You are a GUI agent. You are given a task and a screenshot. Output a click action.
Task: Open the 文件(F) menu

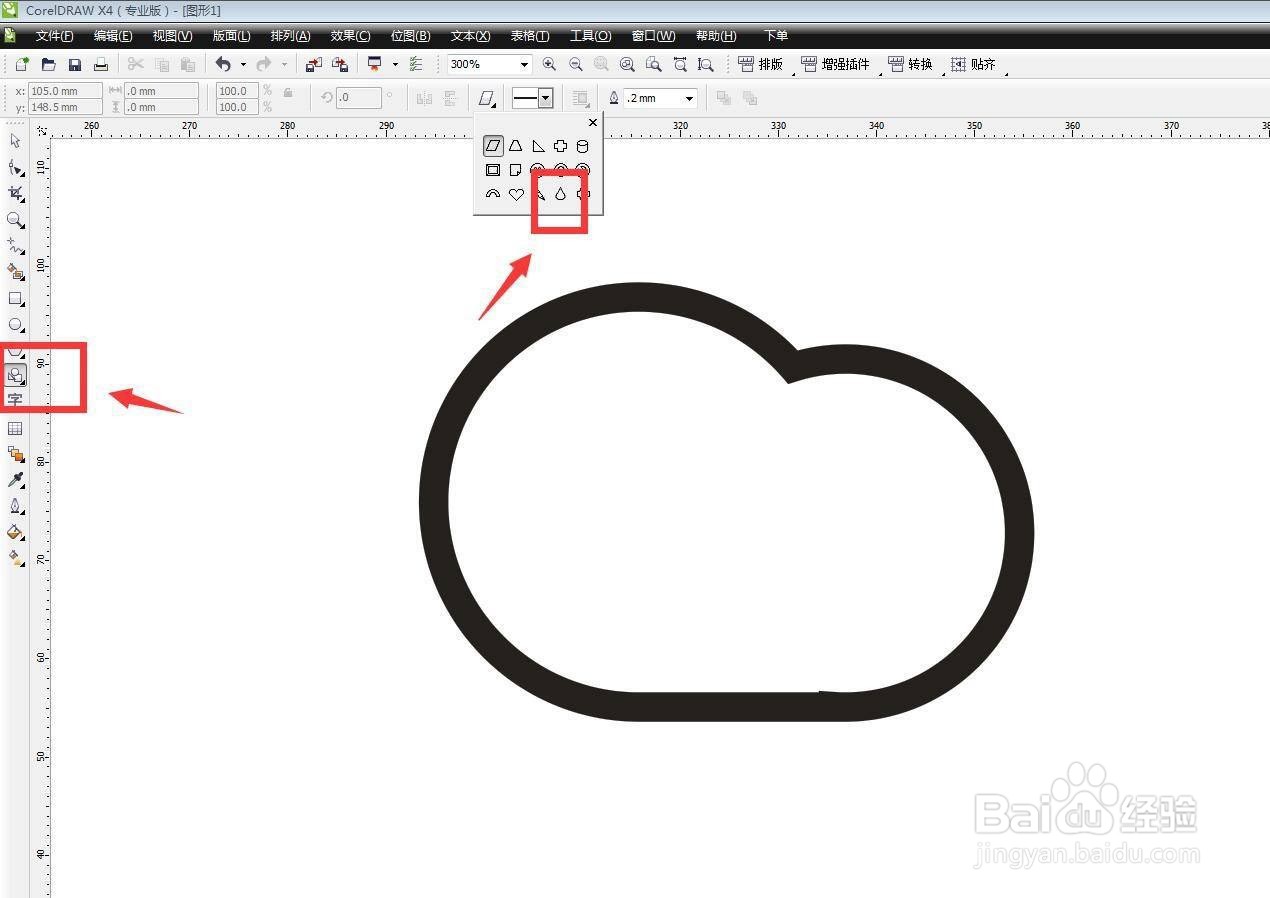55,36
